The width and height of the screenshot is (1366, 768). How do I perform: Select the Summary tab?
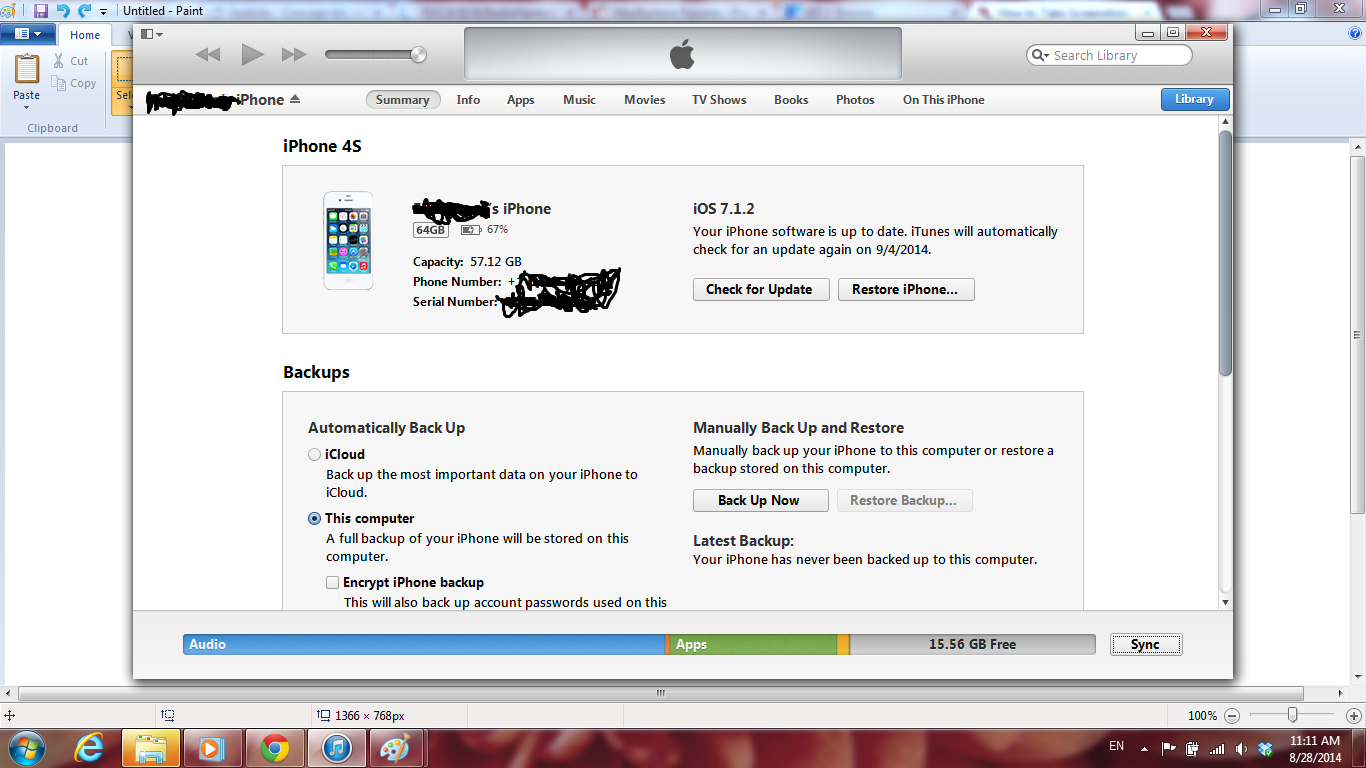(x=402, y=100)
